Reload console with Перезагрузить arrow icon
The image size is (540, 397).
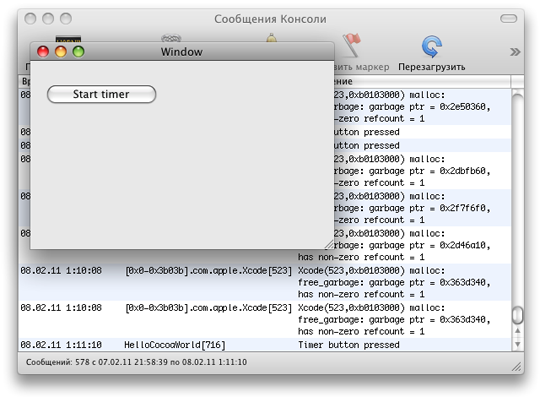pyautogui.click(x=432, y=46)
